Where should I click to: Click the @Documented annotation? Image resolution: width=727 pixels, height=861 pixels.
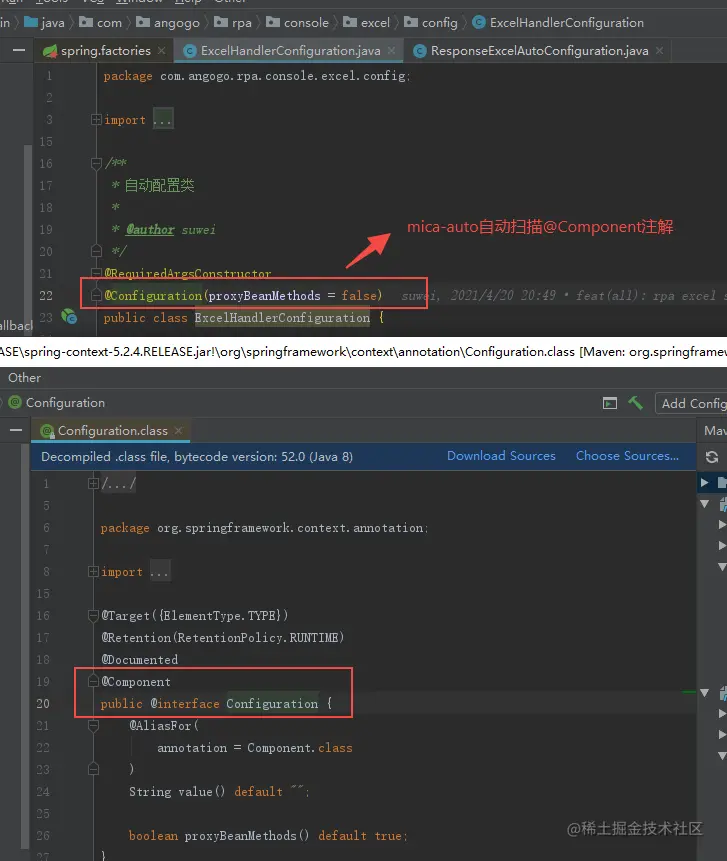pyautogui.click(x=139, y=659)
